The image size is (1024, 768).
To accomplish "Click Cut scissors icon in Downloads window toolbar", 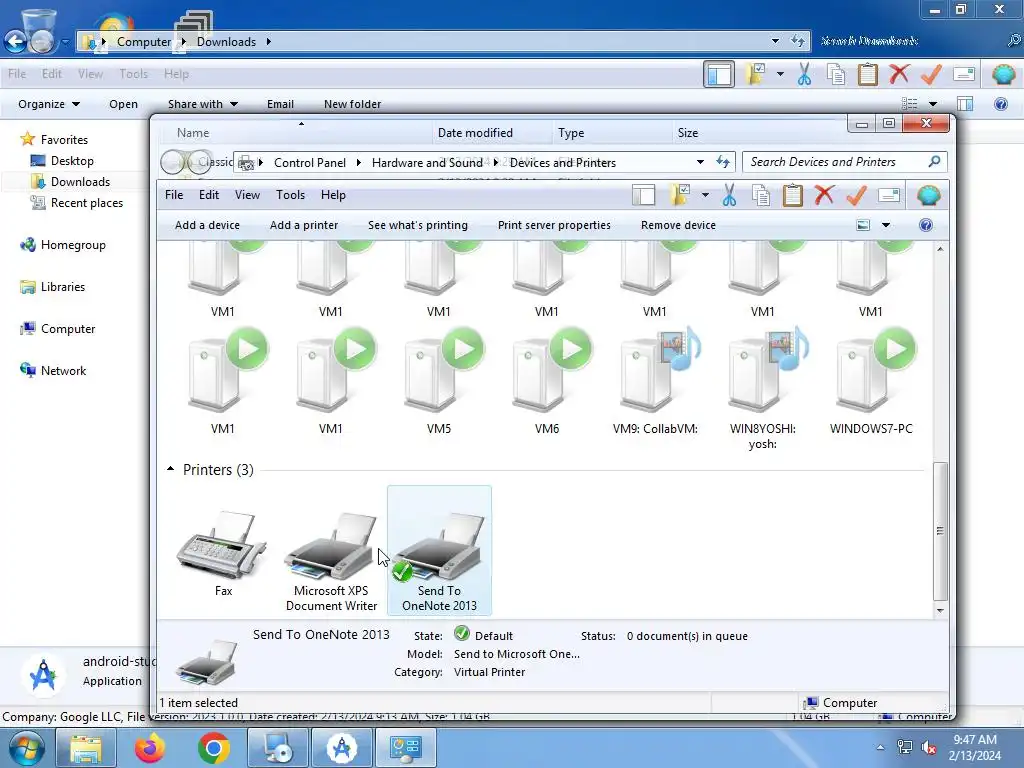I will (805, 74).
